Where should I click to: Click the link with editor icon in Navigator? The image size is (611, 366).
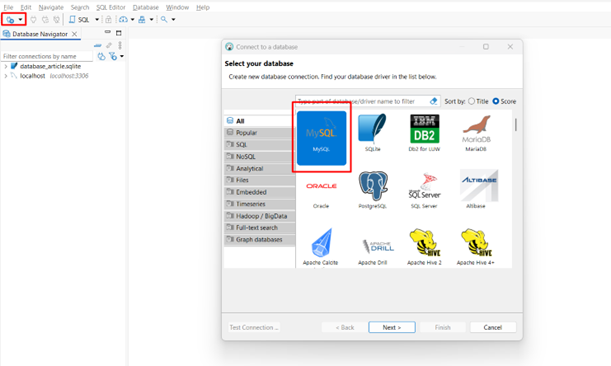click(x=109, y=46)
